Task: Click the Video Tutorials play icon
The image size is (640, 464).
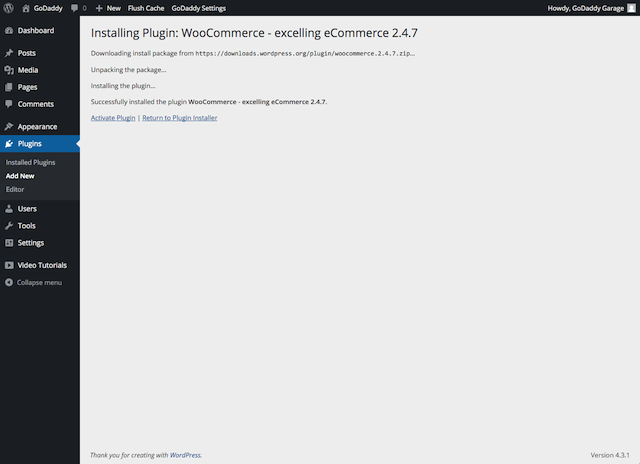Action: [x=9, y=265]
